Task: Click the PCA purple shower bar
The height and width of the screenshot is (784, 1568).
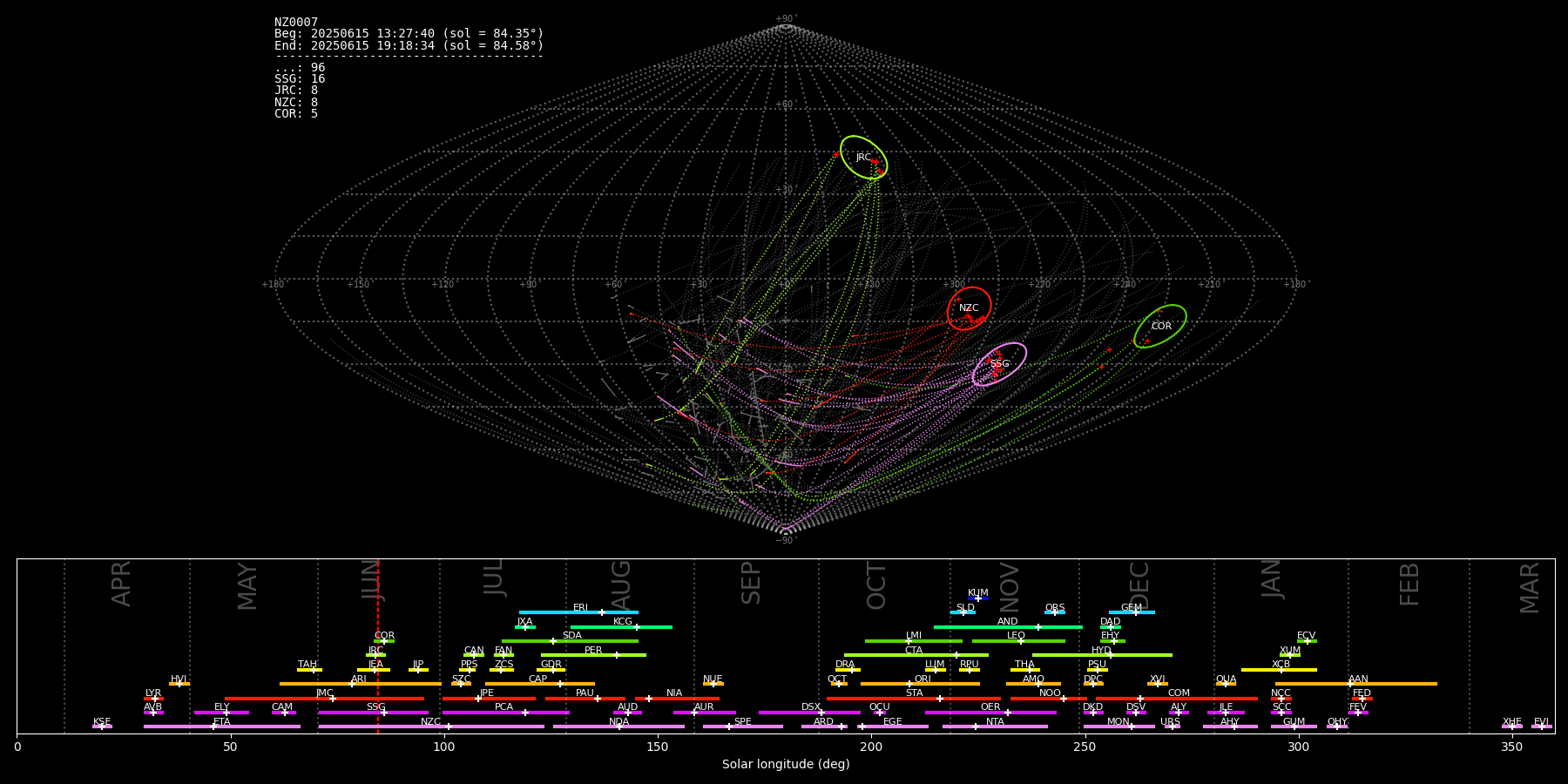Action: 505,713
